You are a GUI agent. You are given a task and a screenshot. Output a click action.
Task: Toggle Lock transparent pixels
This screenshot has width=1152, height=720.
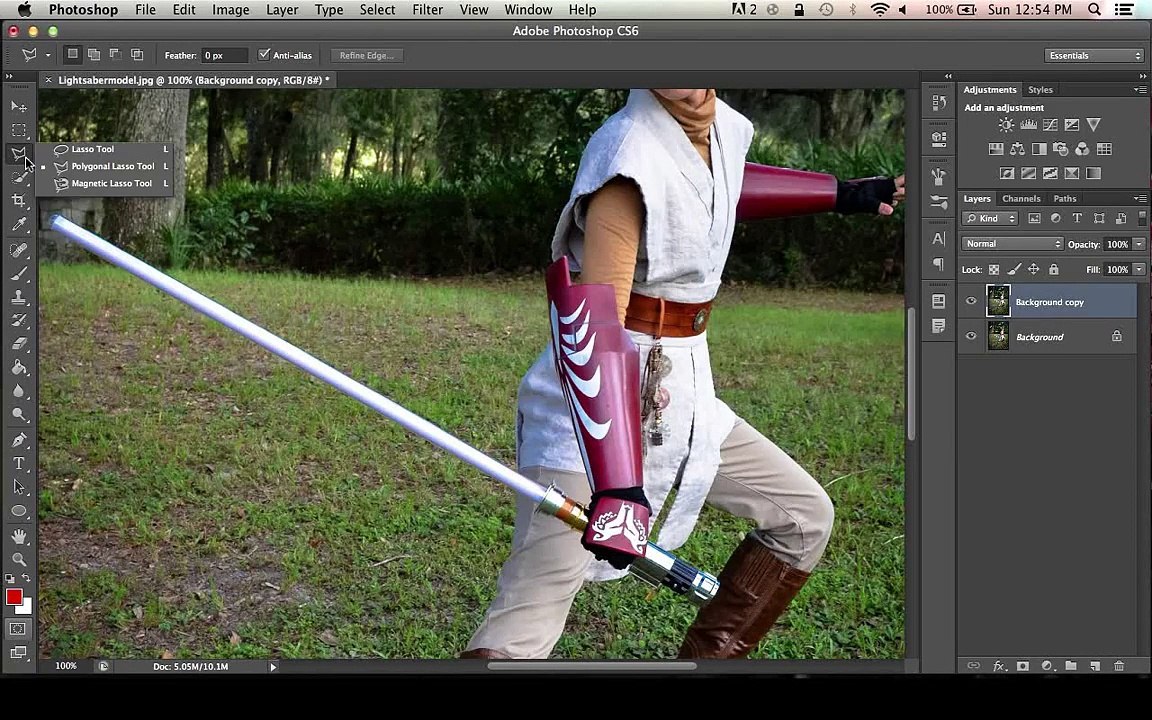[x=994, y=270]
